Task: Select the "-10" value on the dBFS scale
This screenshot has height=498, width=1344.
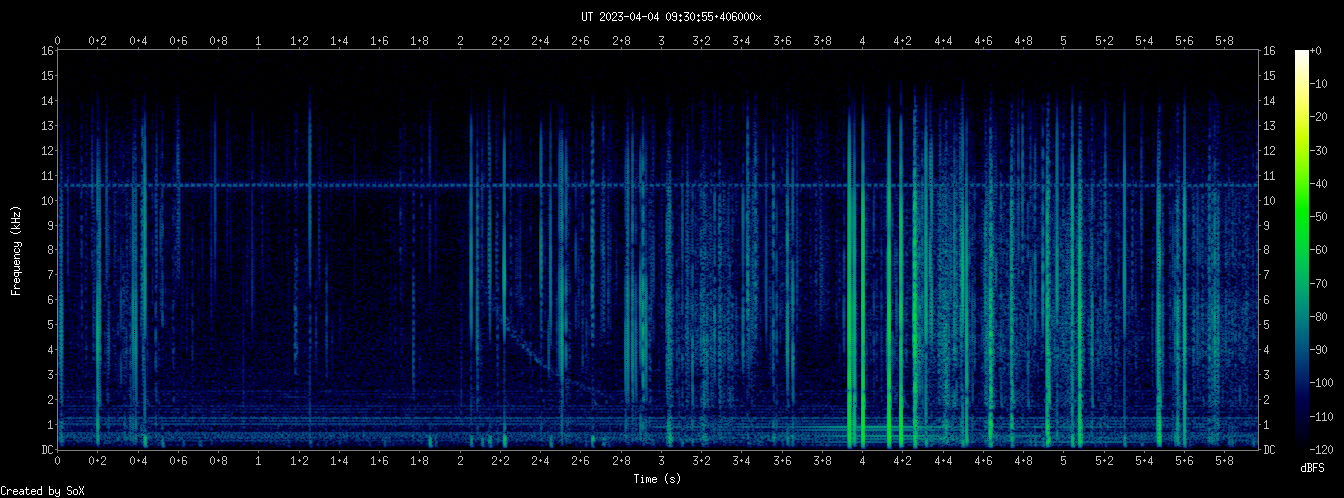Action: [1321, 85]
